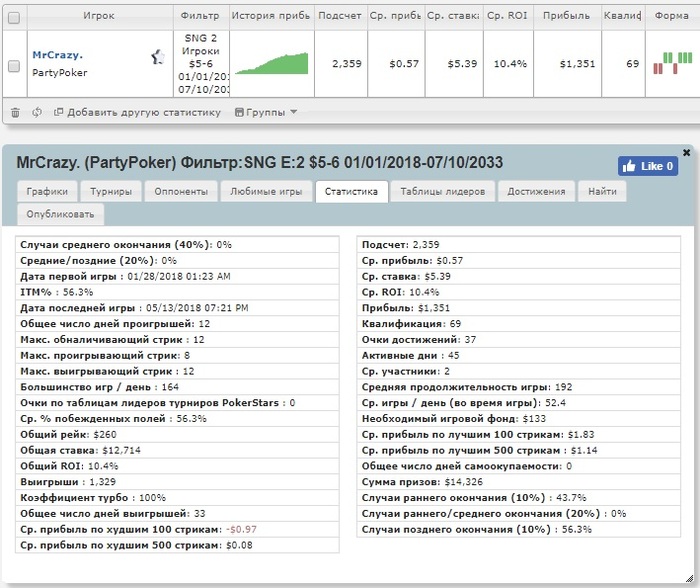Open the Опубликовать tab
Image resolution: width=700 pixels, height=588 pixels.
tap(60, 214)
